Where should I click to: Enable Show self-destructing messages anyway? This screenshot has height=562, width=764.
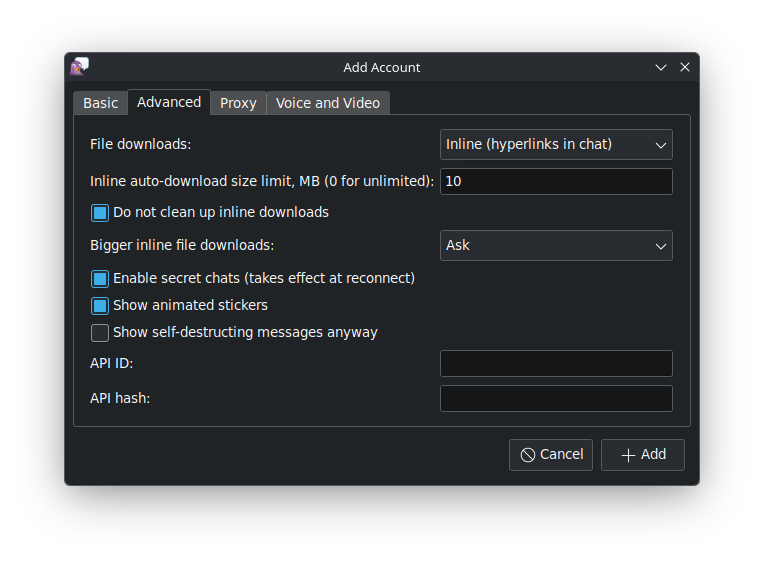tap(100, 333)
